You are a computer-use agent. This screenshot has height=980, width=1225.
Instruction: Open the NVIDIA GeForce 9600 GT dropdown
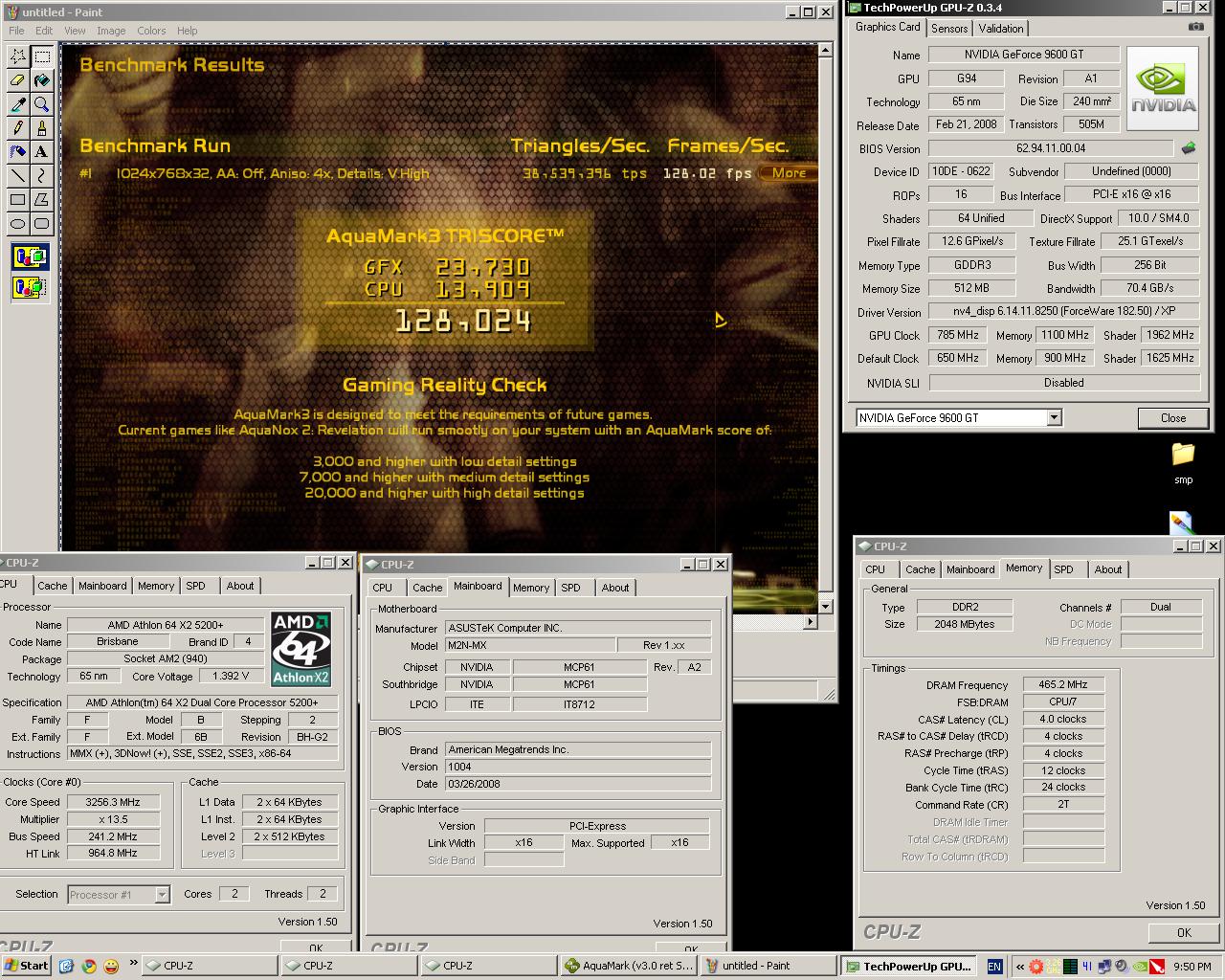coord(1054,417)
